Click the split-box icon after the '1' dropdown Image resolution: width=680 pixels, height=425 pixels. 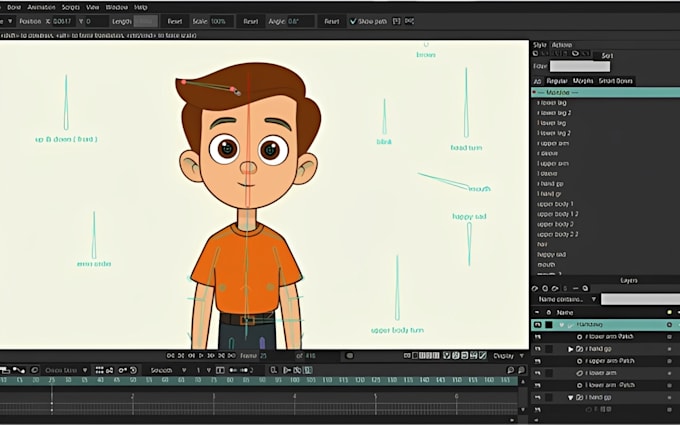220,370
